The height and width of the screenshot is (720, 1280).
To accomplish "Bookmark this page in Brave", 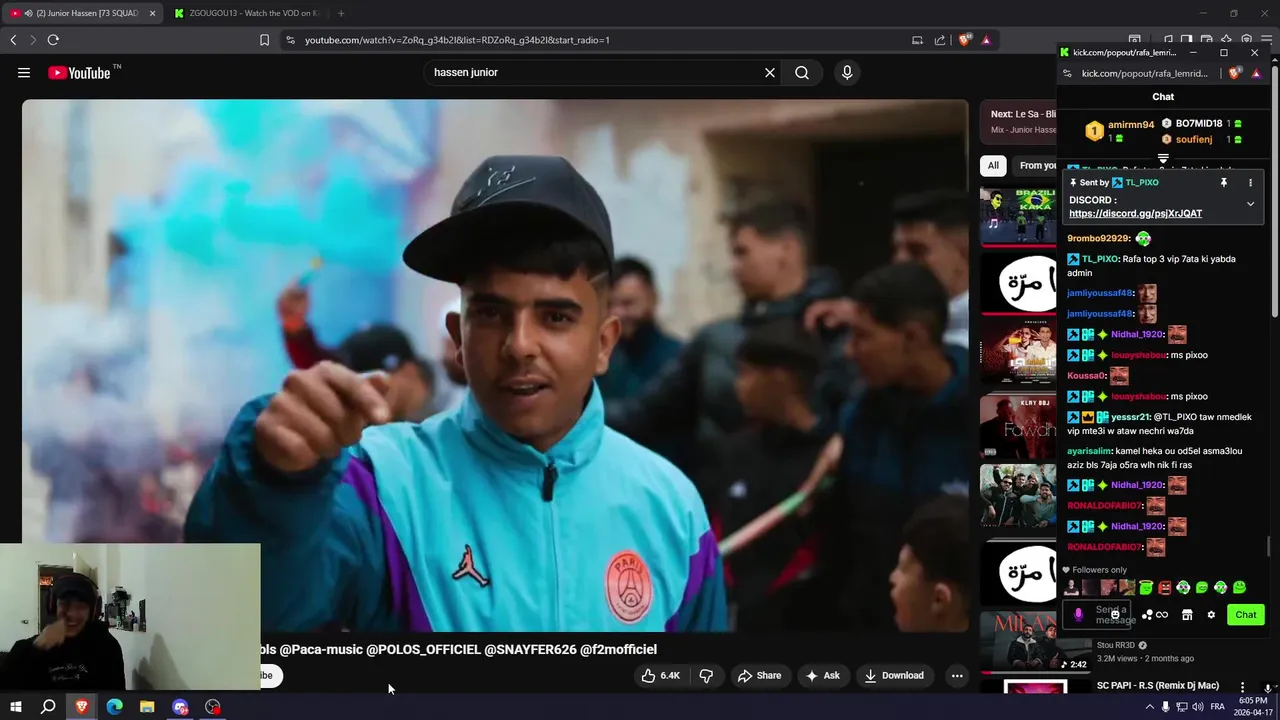I will pos(264,40).
